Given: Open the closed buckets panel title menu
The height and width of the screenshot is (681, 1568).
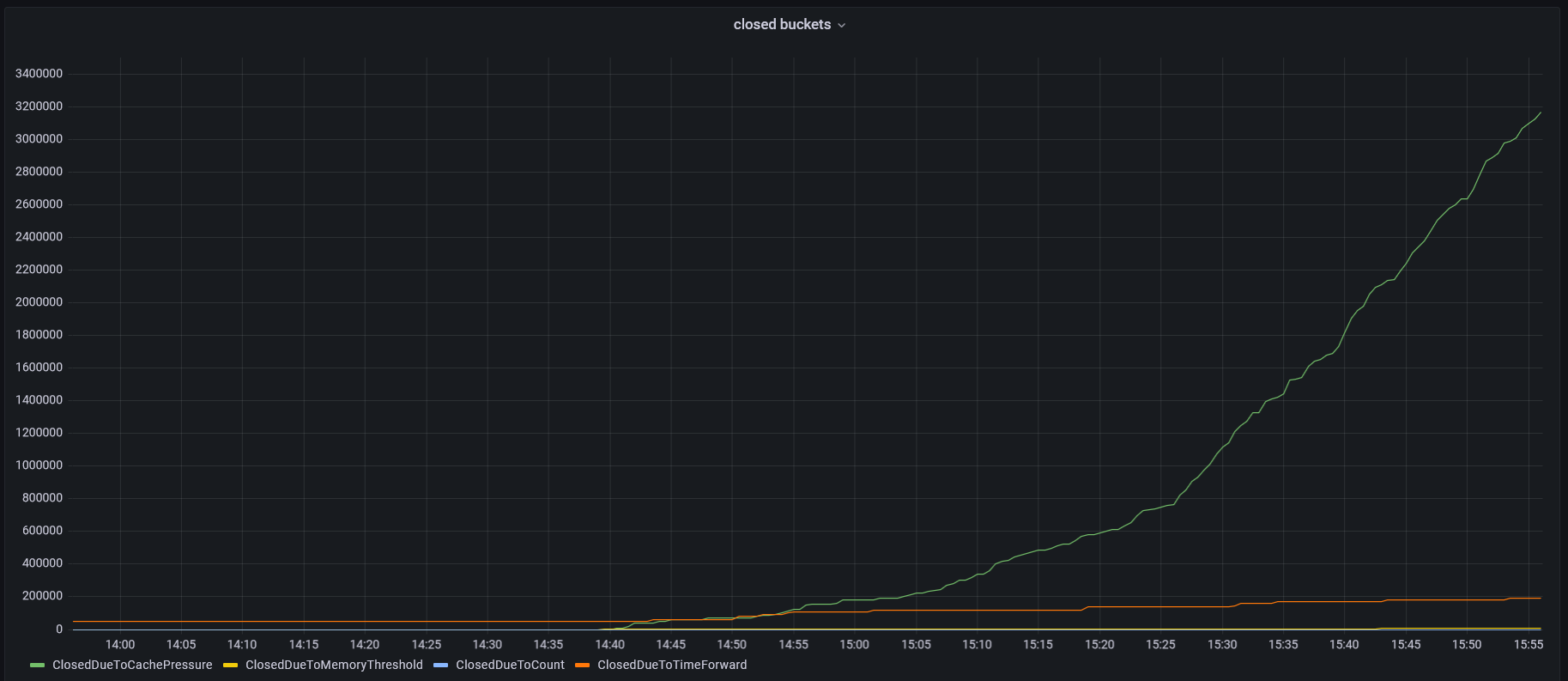Looking at the screenshot, I should 782,25.
